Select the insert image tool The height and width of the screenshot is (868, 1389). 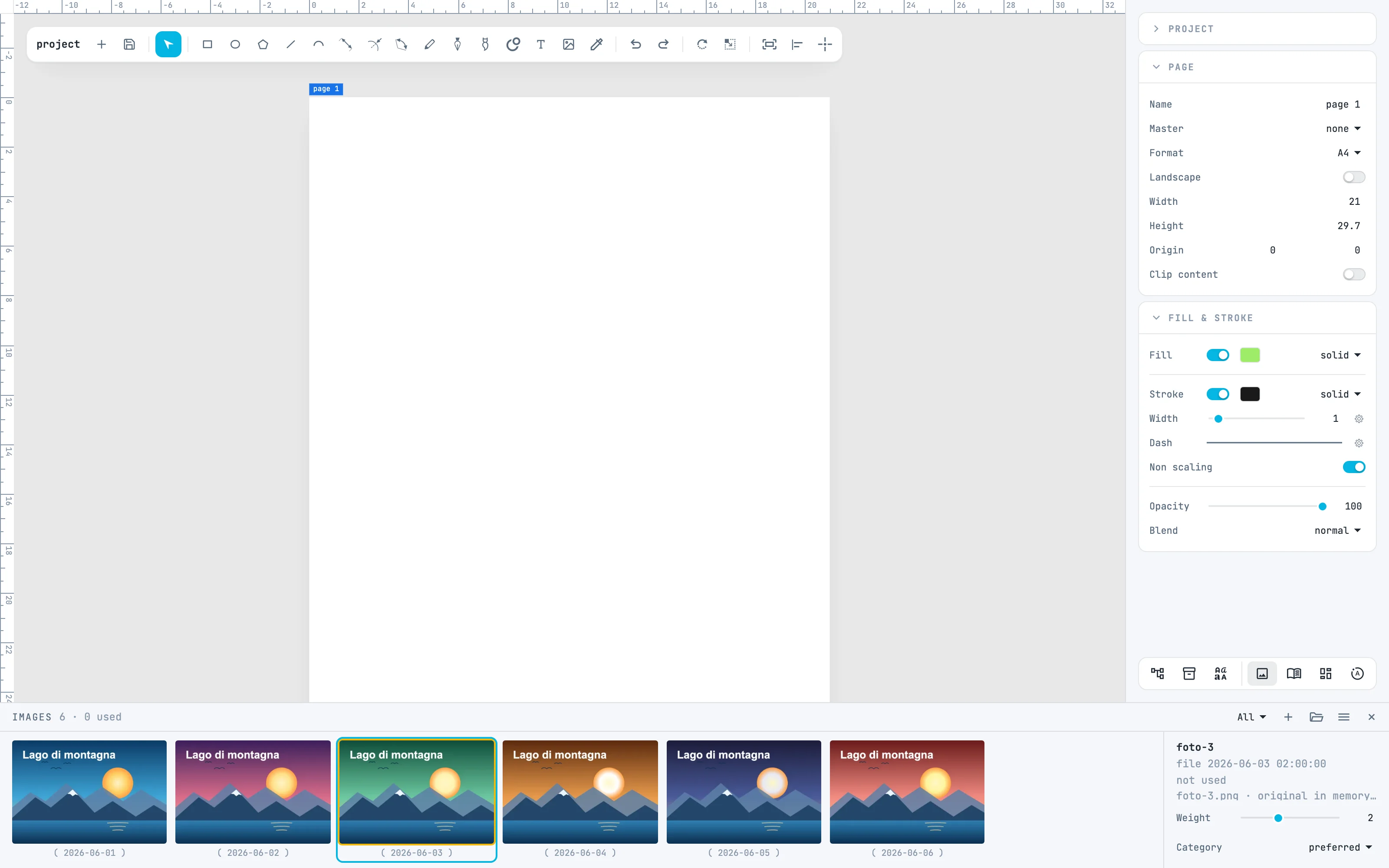[568, 44]
